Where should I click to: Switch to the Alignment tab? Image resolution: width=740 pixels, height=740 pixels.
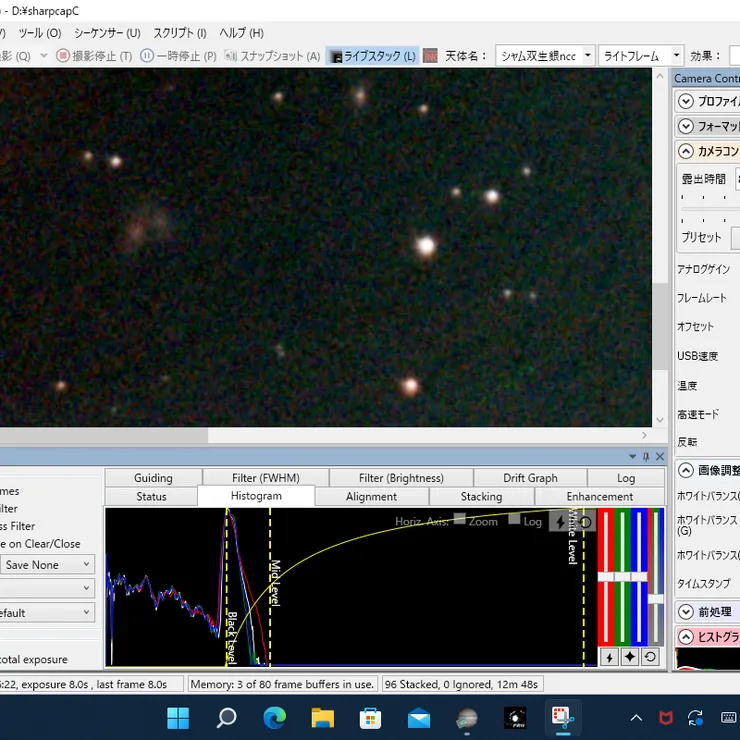pyautogui.click(x=371, y=496)
